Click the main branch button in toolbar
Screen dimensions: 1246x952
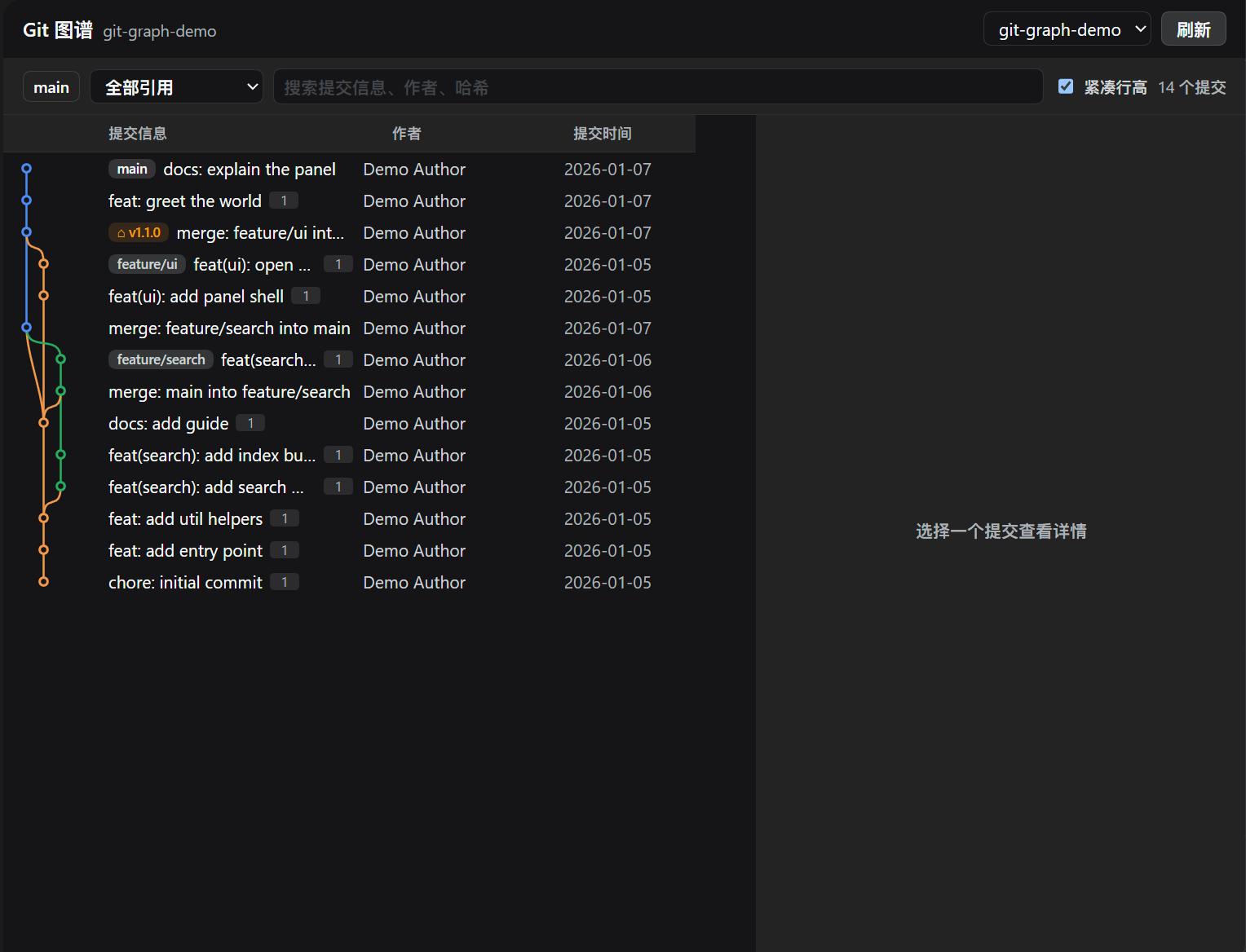click(x=51, y=87)
